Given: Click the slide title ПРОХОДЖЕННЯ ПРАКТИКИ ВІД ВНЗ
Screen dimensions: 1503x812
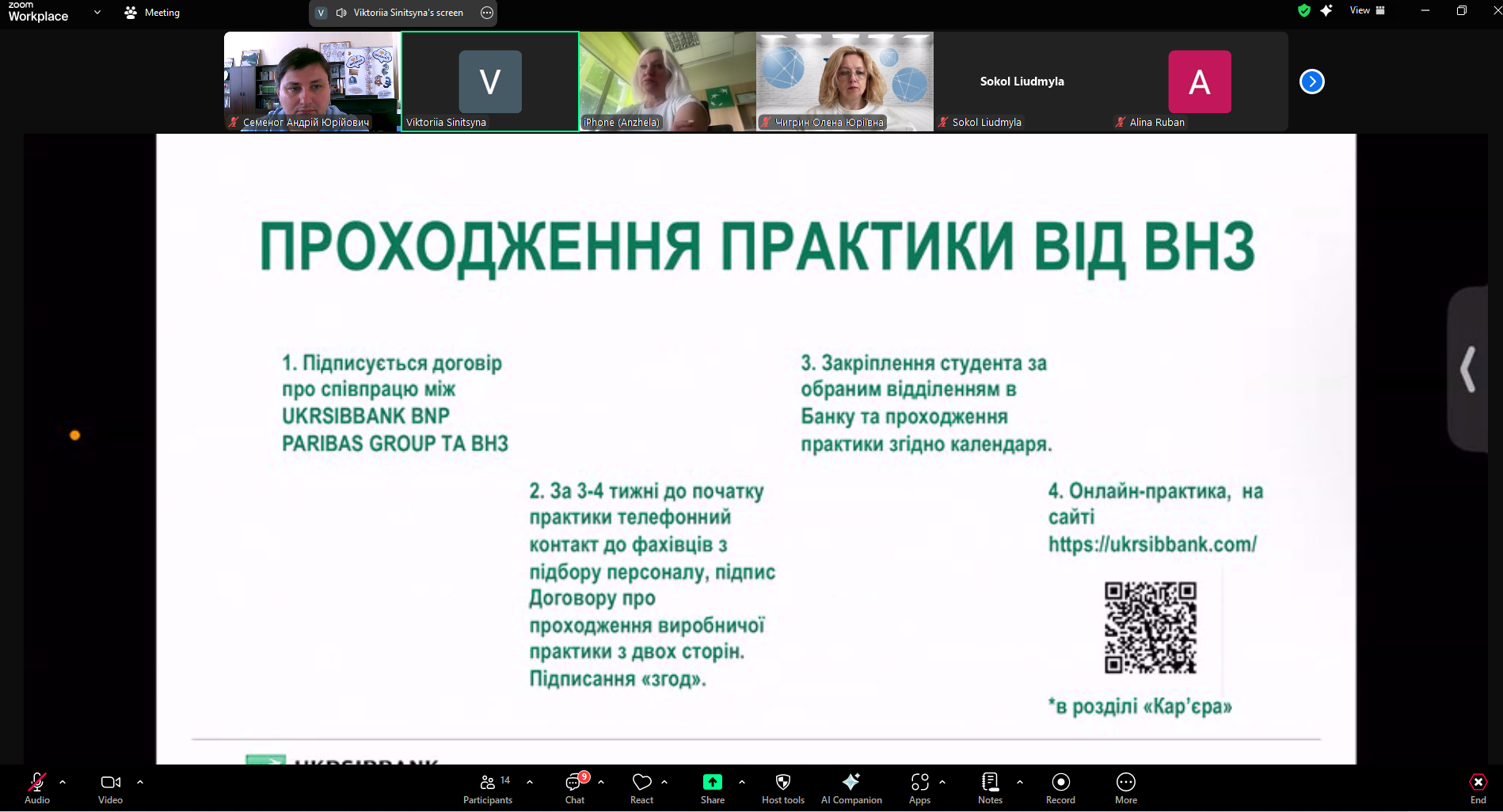Looking at the screenshot, I should 757,247.
